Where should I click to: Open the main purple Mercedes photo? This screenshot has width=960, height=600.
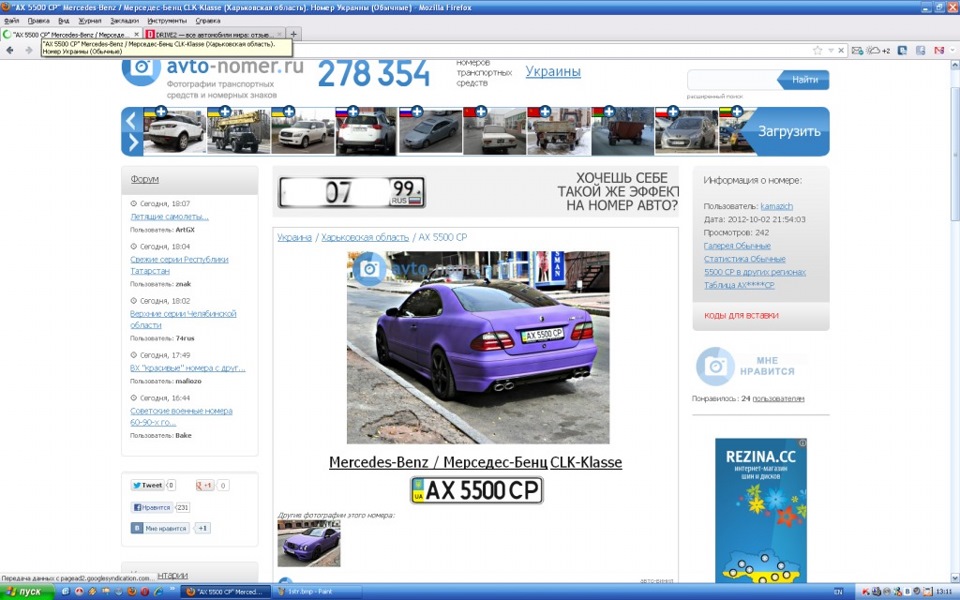[478, 347]
